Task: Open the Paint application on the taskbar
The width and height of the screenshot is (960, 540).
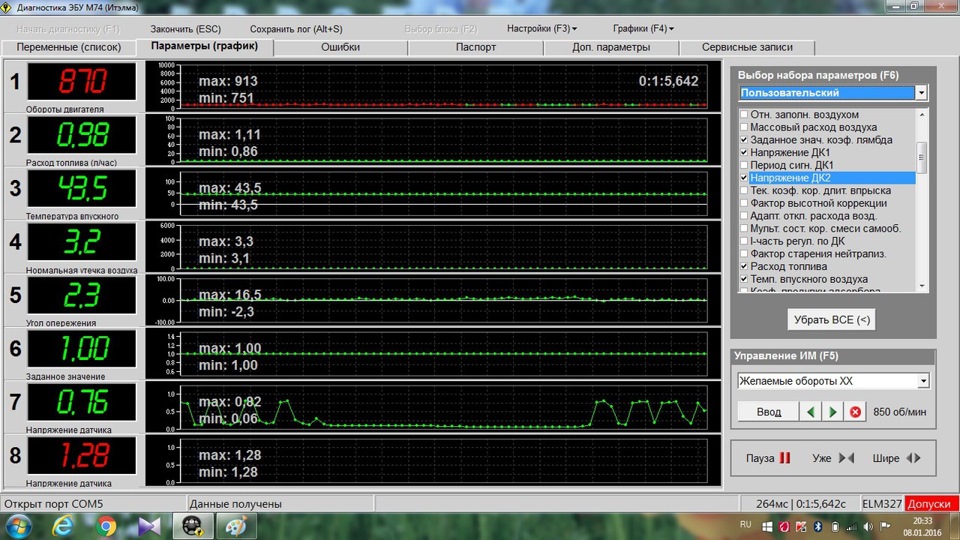Action: click(236, 526)
